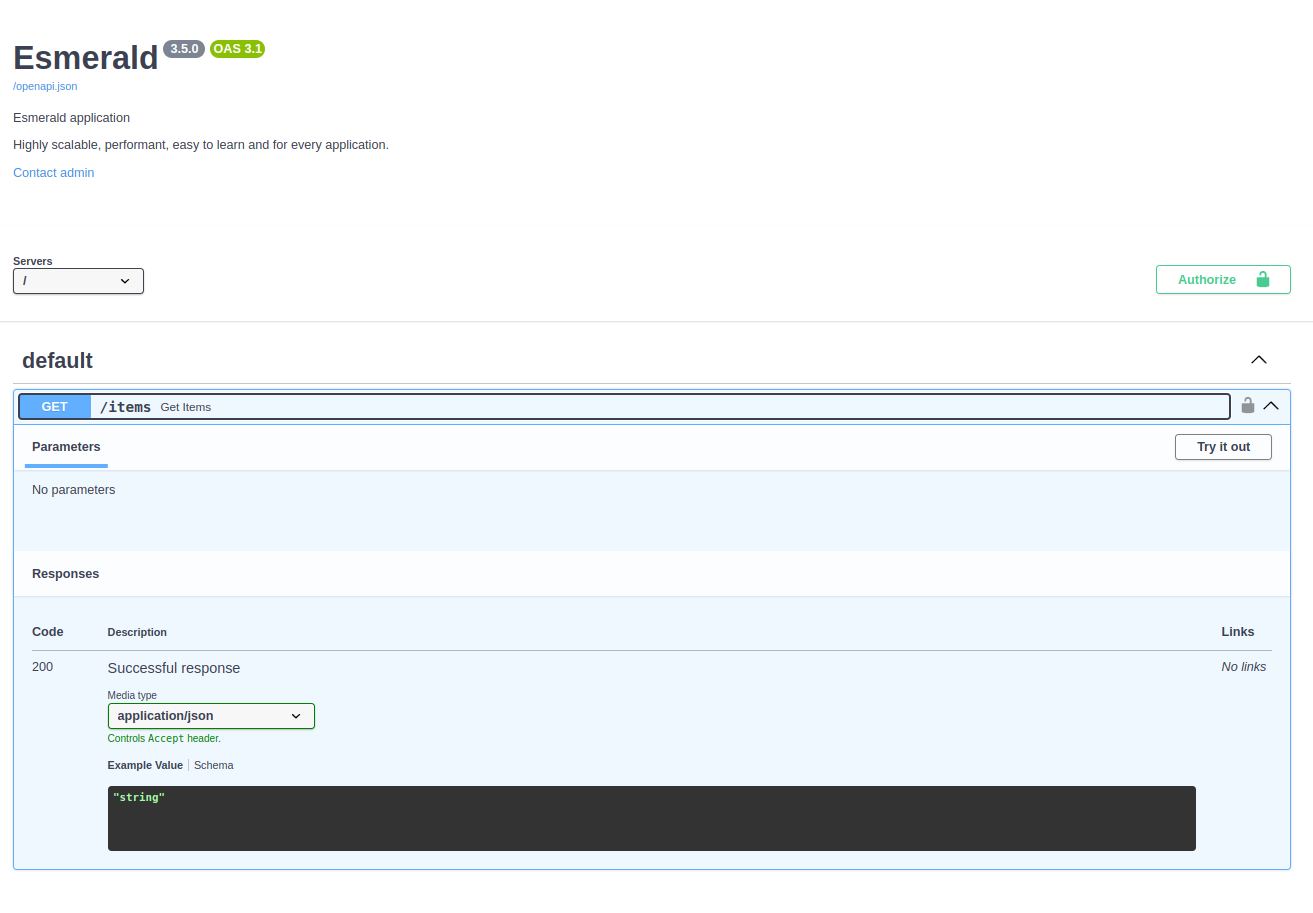Click the Responses heading

pyautogui.click(x=66, y=574)
